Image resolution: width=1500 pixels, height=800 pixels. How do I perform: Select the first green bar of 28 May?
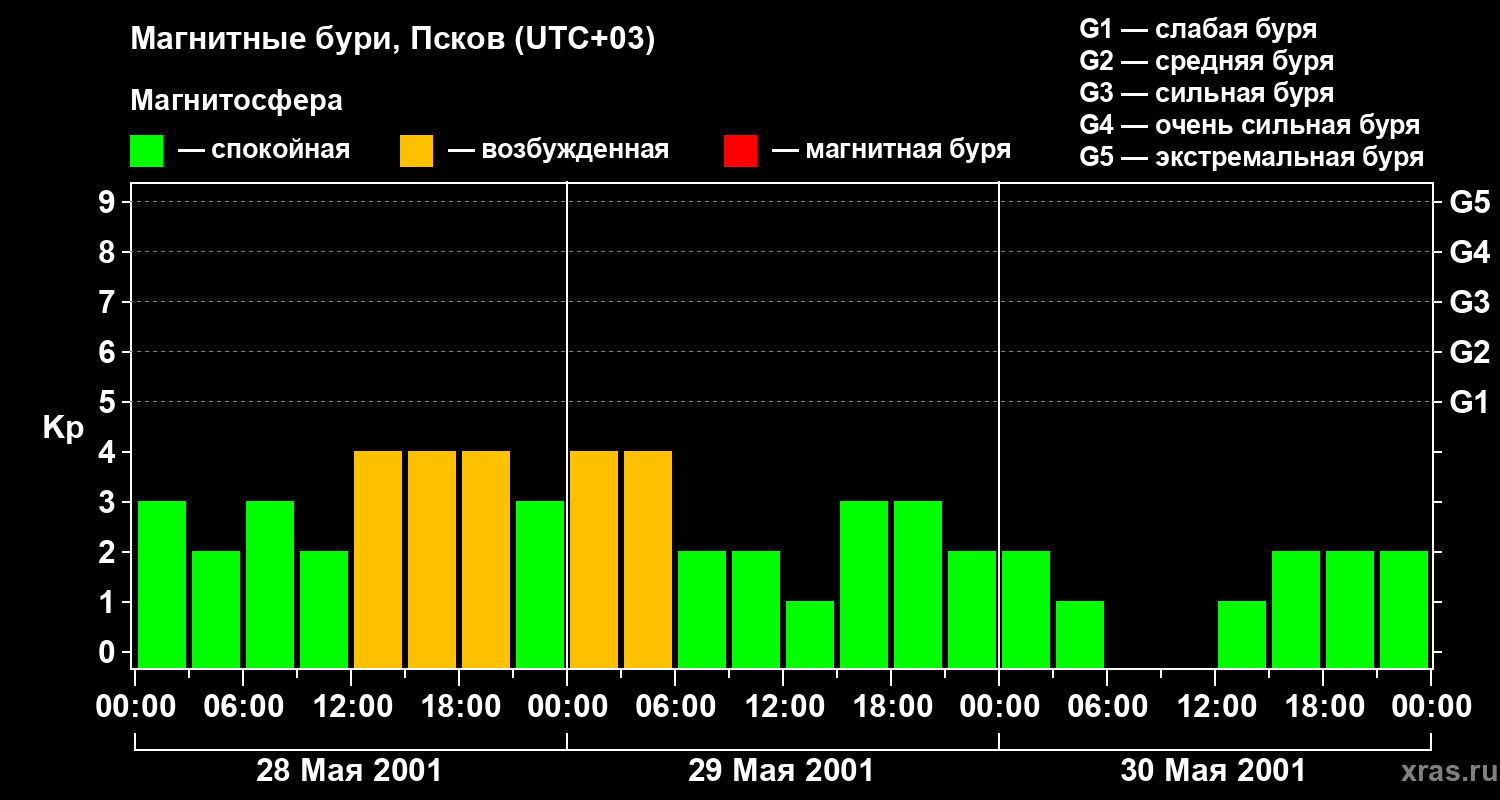(162, 584)
